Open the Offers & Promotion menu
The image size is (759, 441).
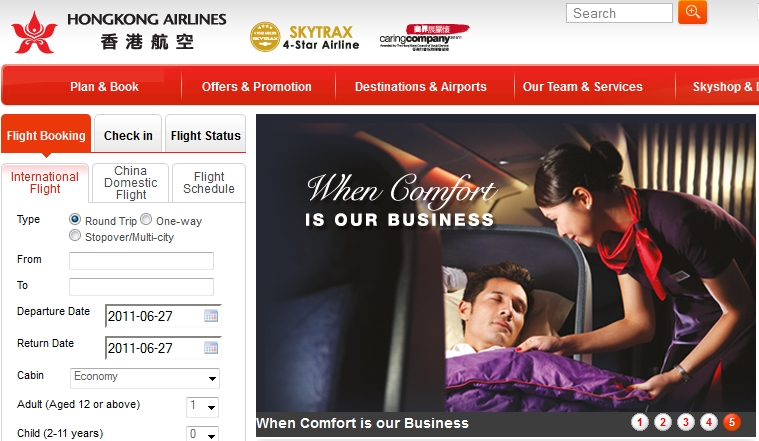click(x=257, y=87)
